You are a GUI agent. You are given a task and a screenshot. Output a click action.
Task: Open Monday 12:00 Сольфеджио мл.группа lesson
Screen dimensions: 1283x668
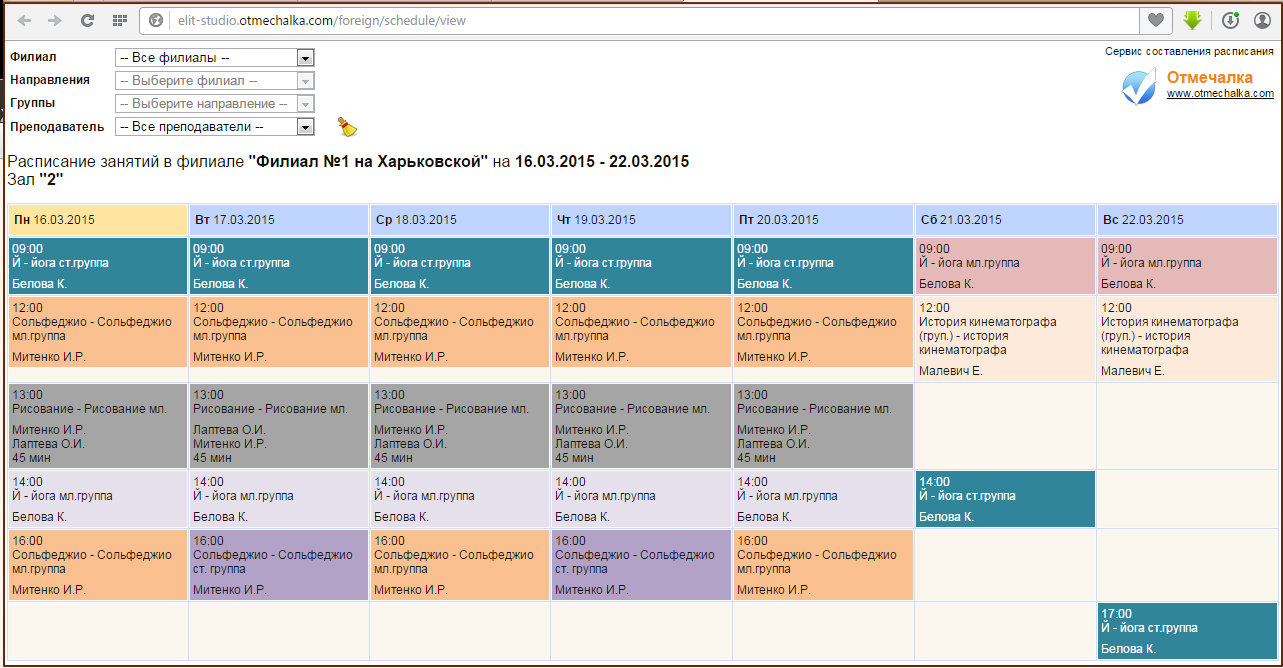98,332
